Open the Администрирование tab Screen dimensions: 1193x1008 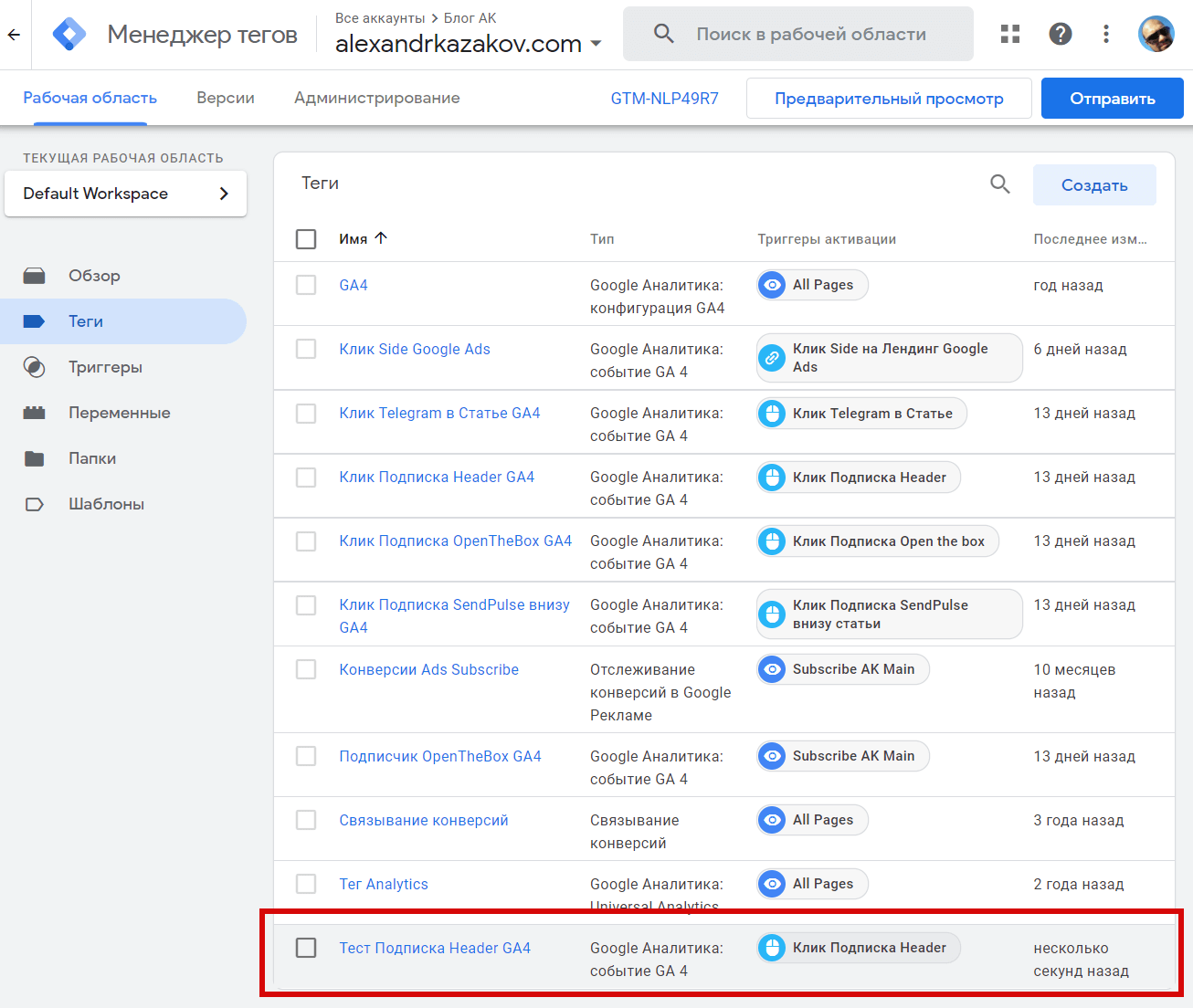click(x=376, y=98)
